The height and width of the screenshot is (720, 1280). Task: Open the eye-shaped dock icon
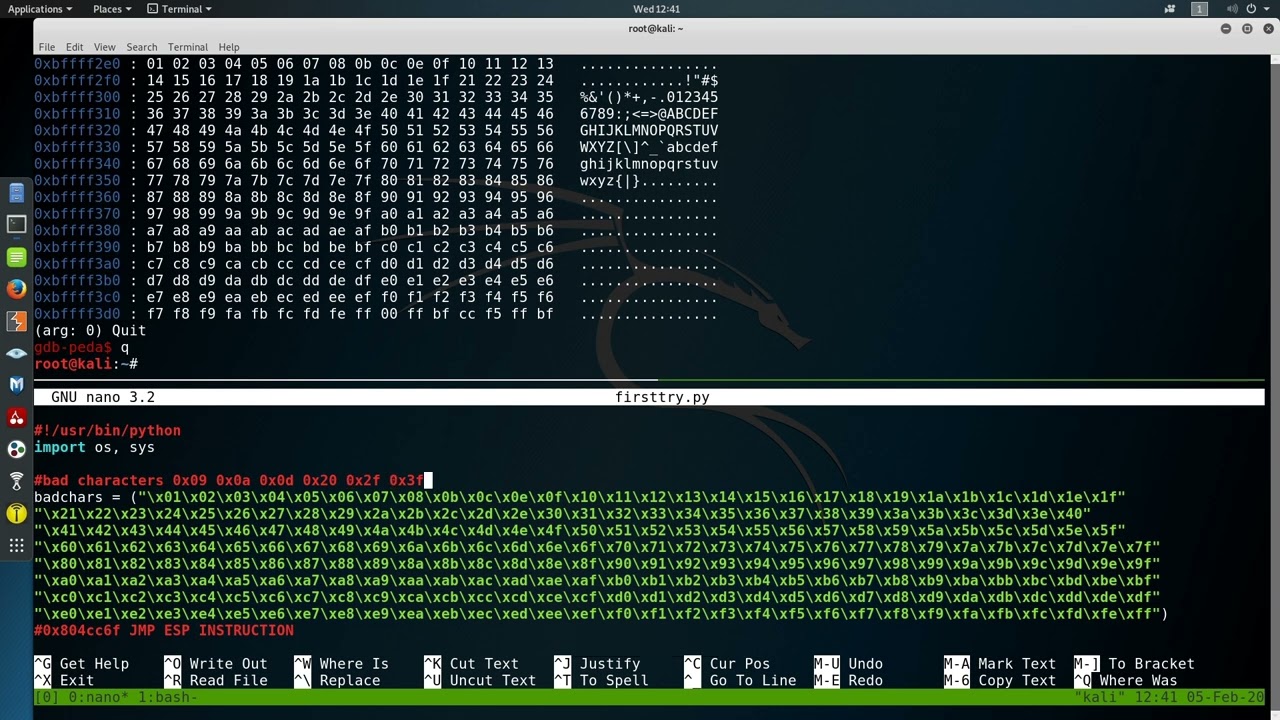16,353
